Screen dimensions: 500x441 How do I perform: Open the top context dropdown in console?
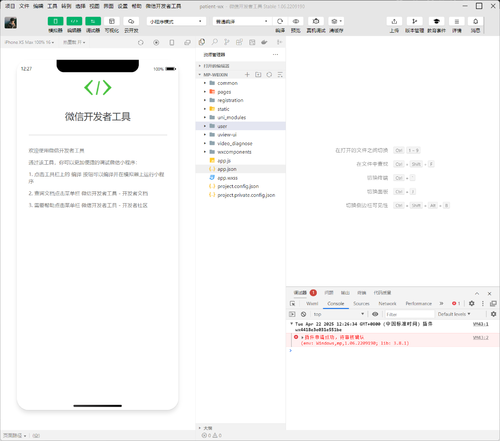coord(339,314)
